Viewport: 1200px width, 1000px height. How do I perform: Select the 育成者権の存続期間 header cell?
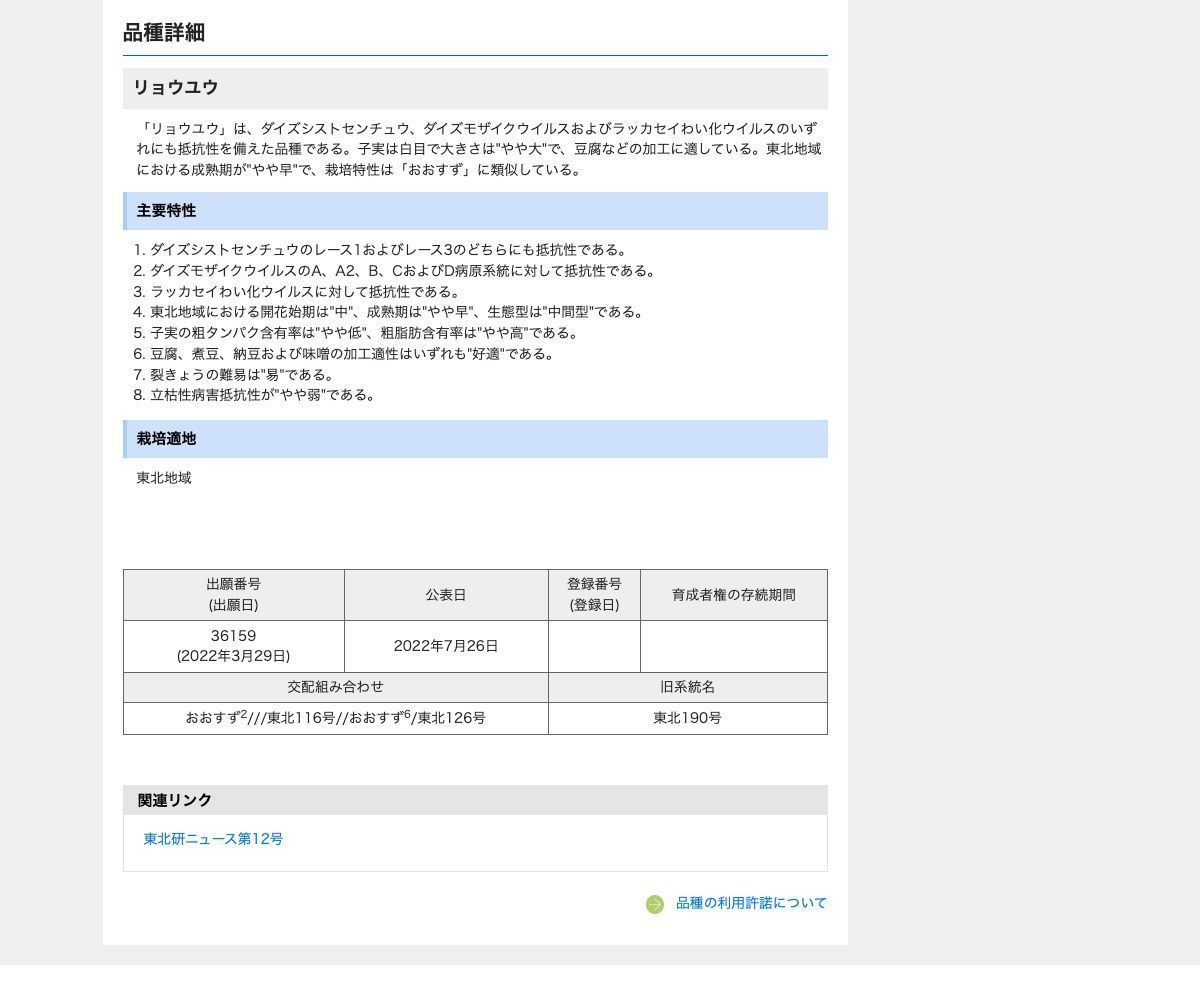click(733, 595)
